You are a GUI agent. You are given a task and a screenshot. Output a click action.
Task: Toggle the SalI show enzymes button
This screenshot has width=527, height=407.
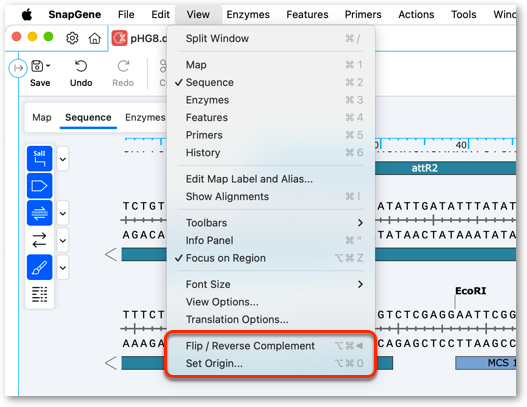click(x=40, y=159)
